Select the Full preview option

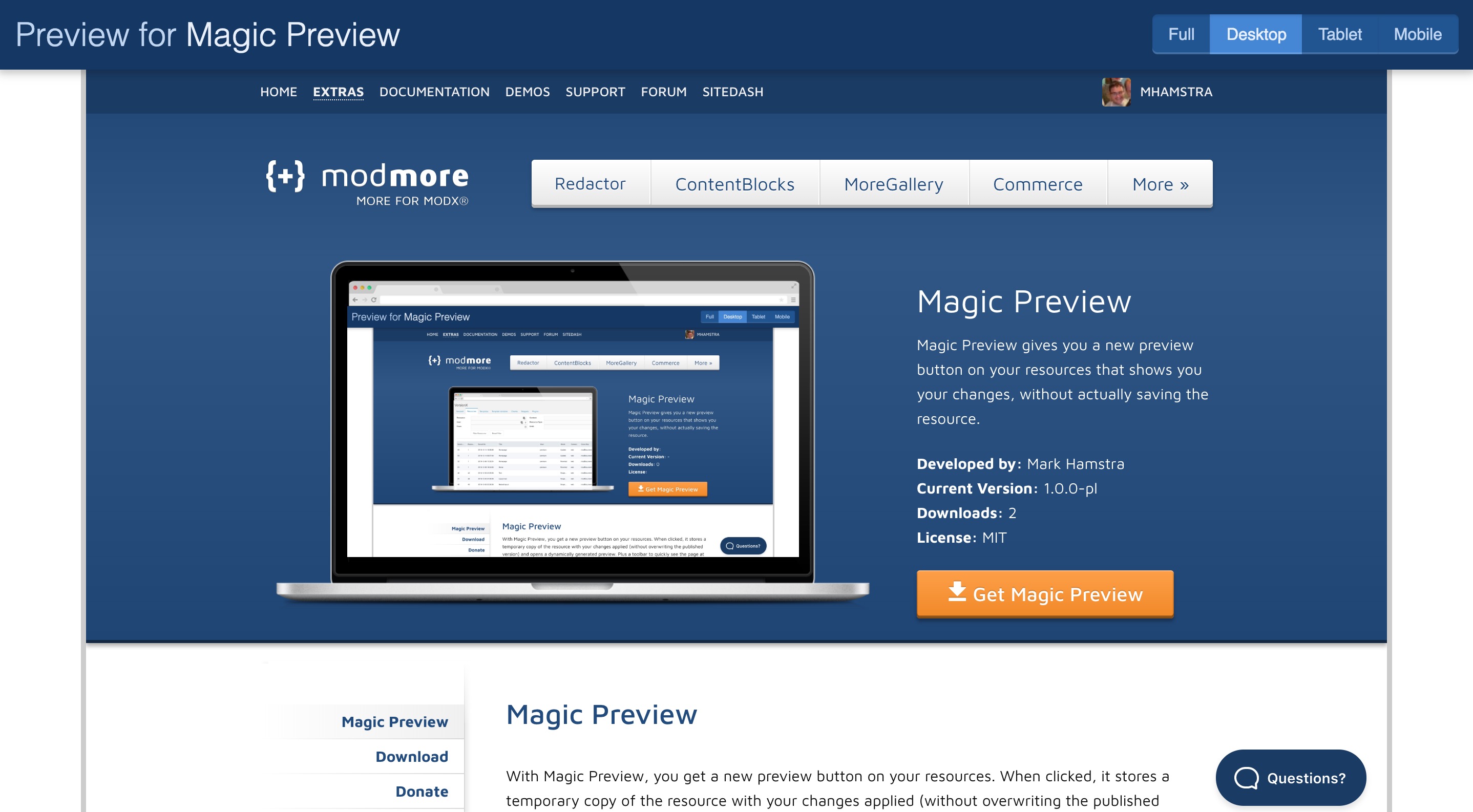pos(1182,34)
